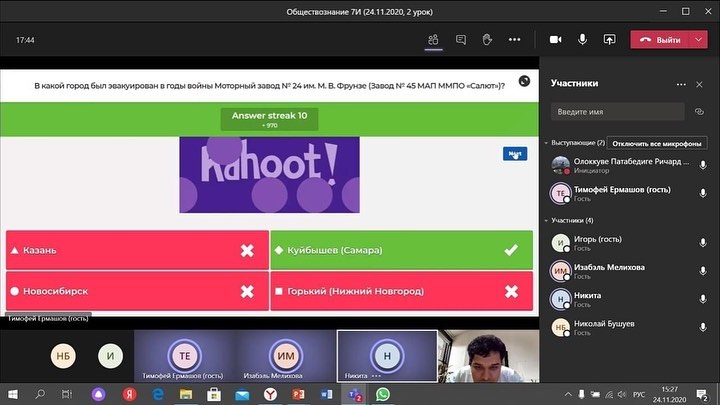Show hidden system tray icons

(x=568, y=394)
